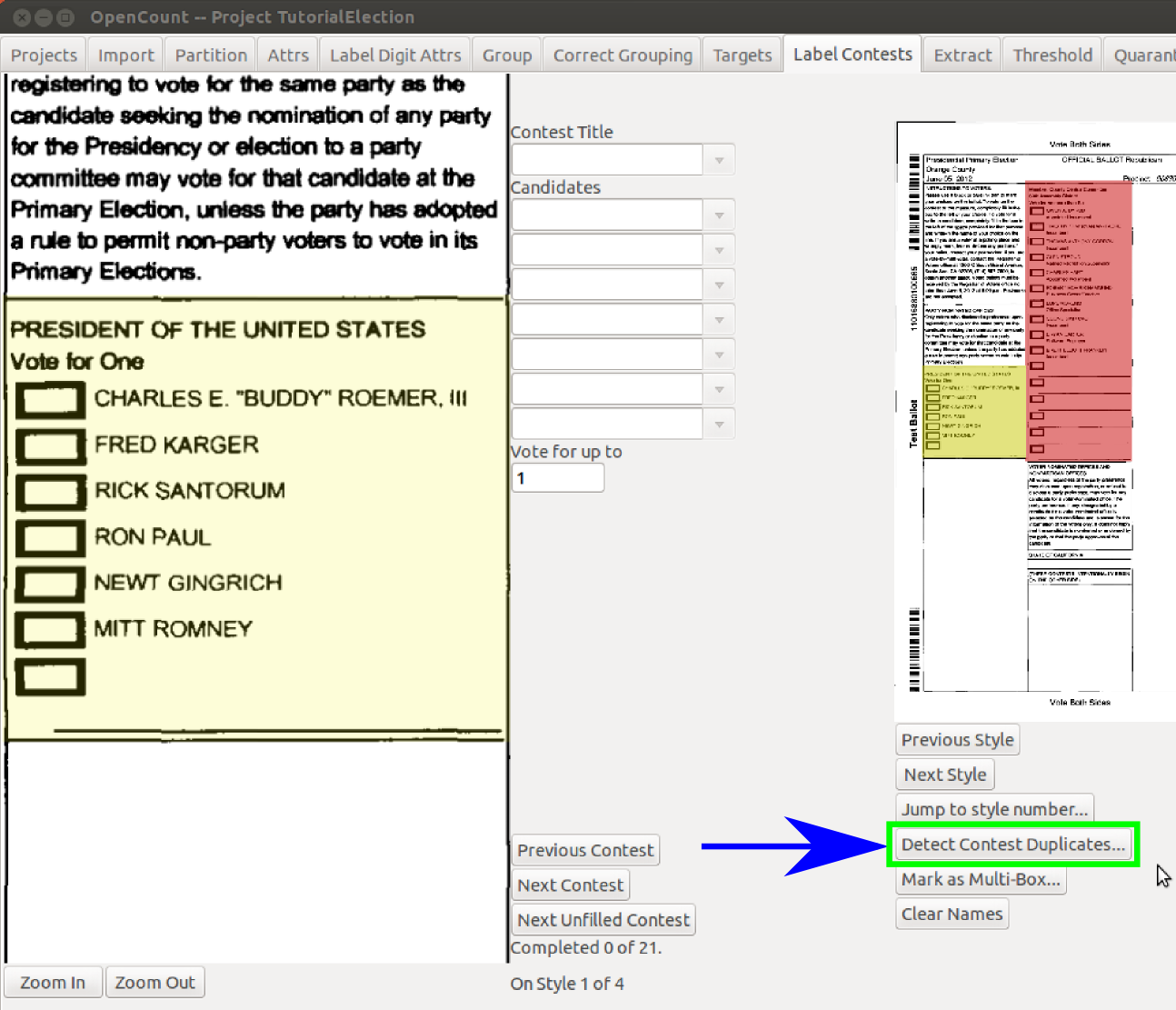Expand the Contest Title dropdown arrow
This screenshot has height=1010, width=1176.
719,160
